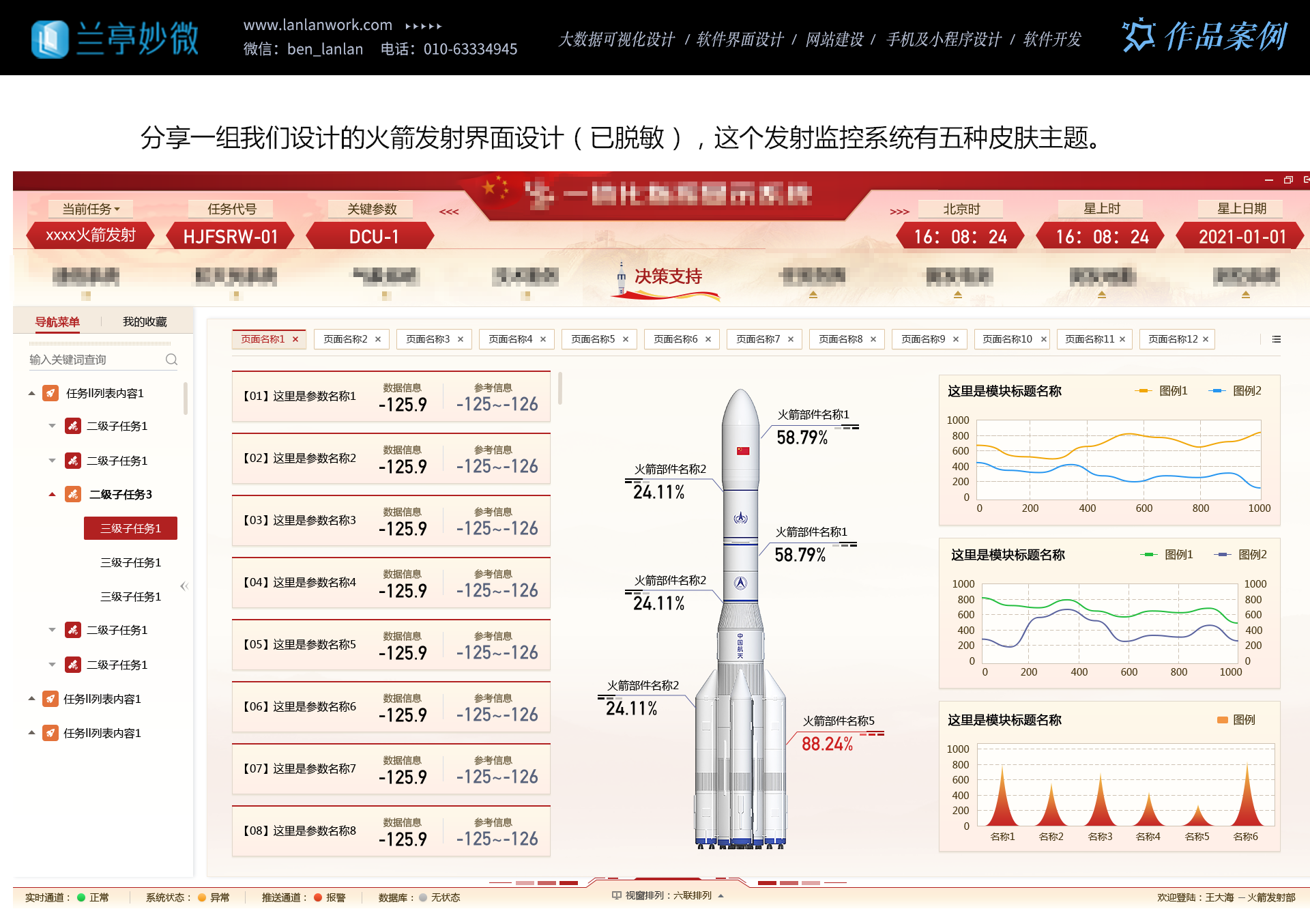Viewport: 1310px width, 924px height.
Task: Click the search magnifier in the navigation sidebar
Action: point(171,359)
